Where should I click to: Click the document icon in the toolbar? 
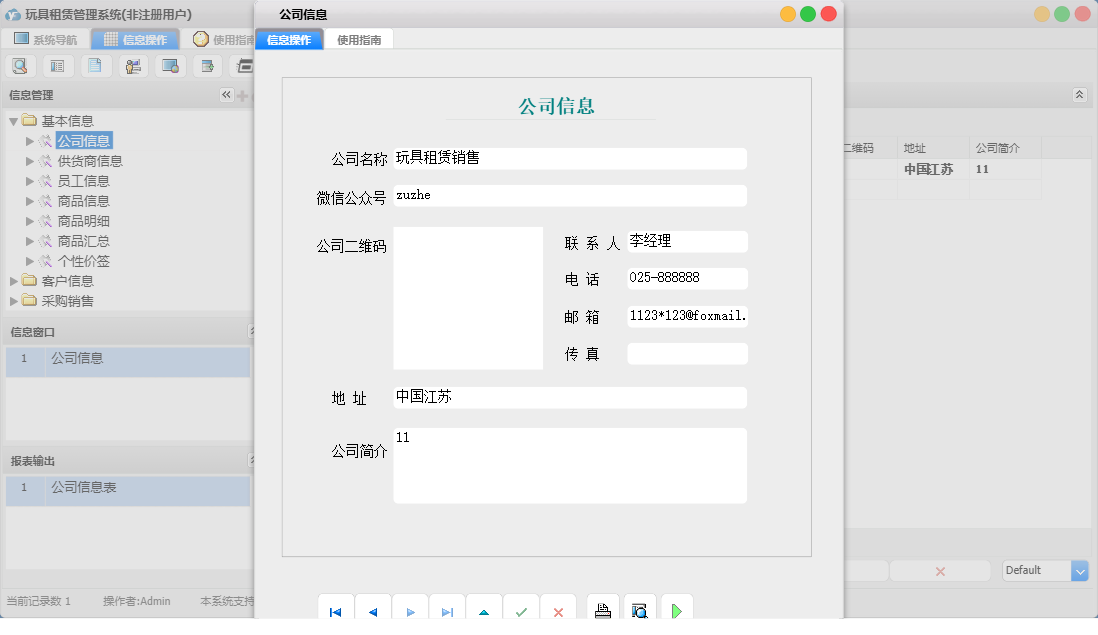(x=95, y=65)
